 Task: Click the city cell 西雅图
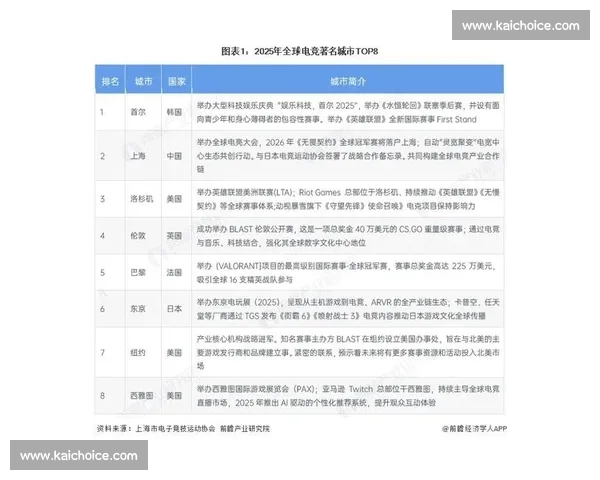coord(142,395)
